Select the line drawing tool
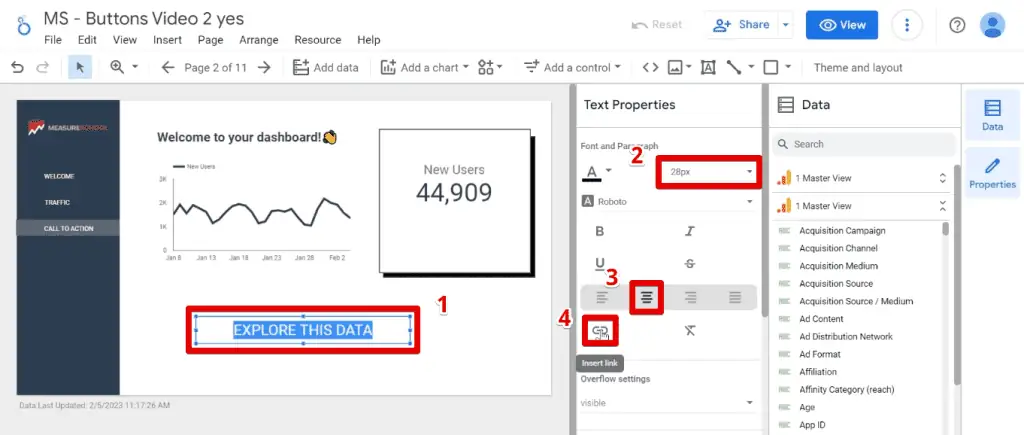Viewport: 1024px width, 435px height. (734, 67)
